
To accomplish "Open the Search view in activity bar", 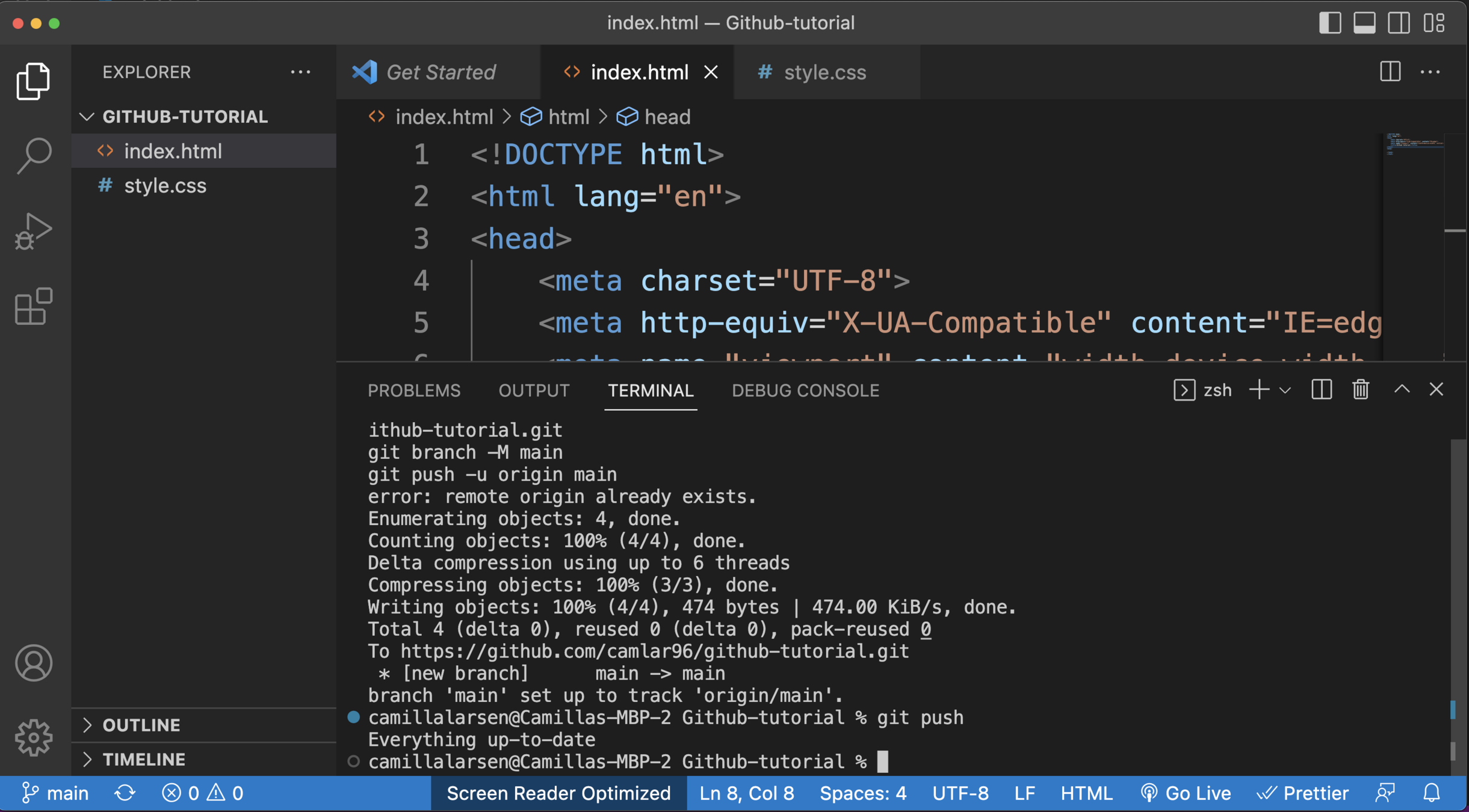I will pos(34,155).
